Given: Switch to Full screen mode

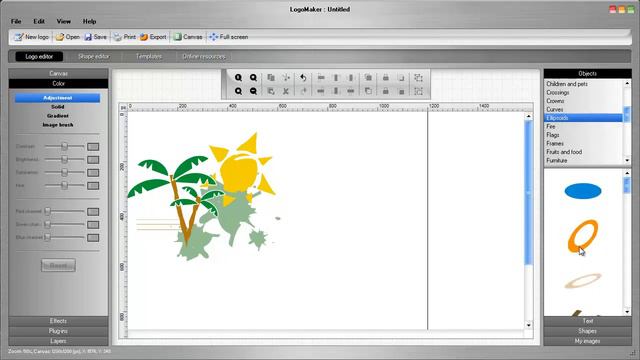Looking at the screenshot, I should pyautogui.click(x=229, y=37).
